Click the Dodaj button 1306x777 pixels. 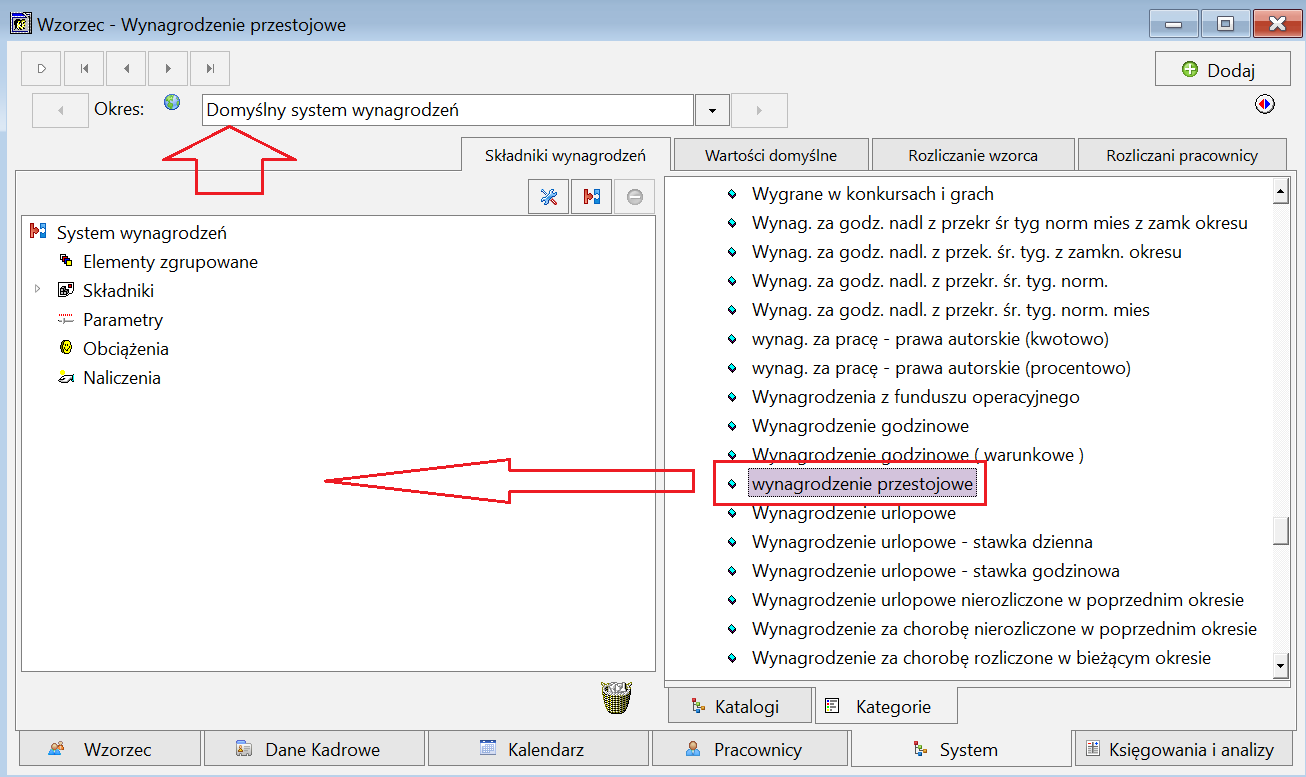click(x=1221, y=70)
